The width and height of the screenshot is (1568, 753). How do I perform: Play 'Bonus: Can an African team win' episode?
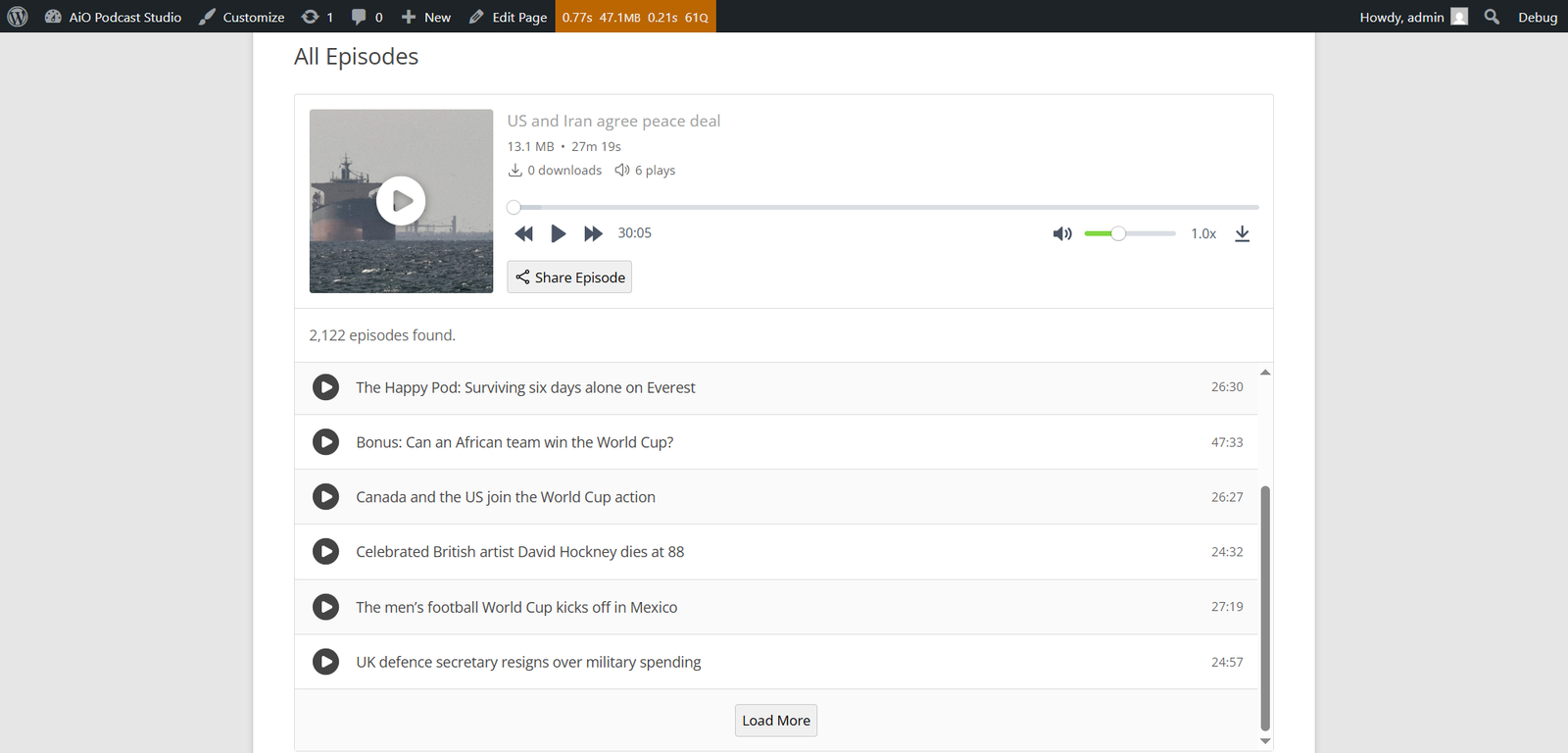(x=325, y=442)
